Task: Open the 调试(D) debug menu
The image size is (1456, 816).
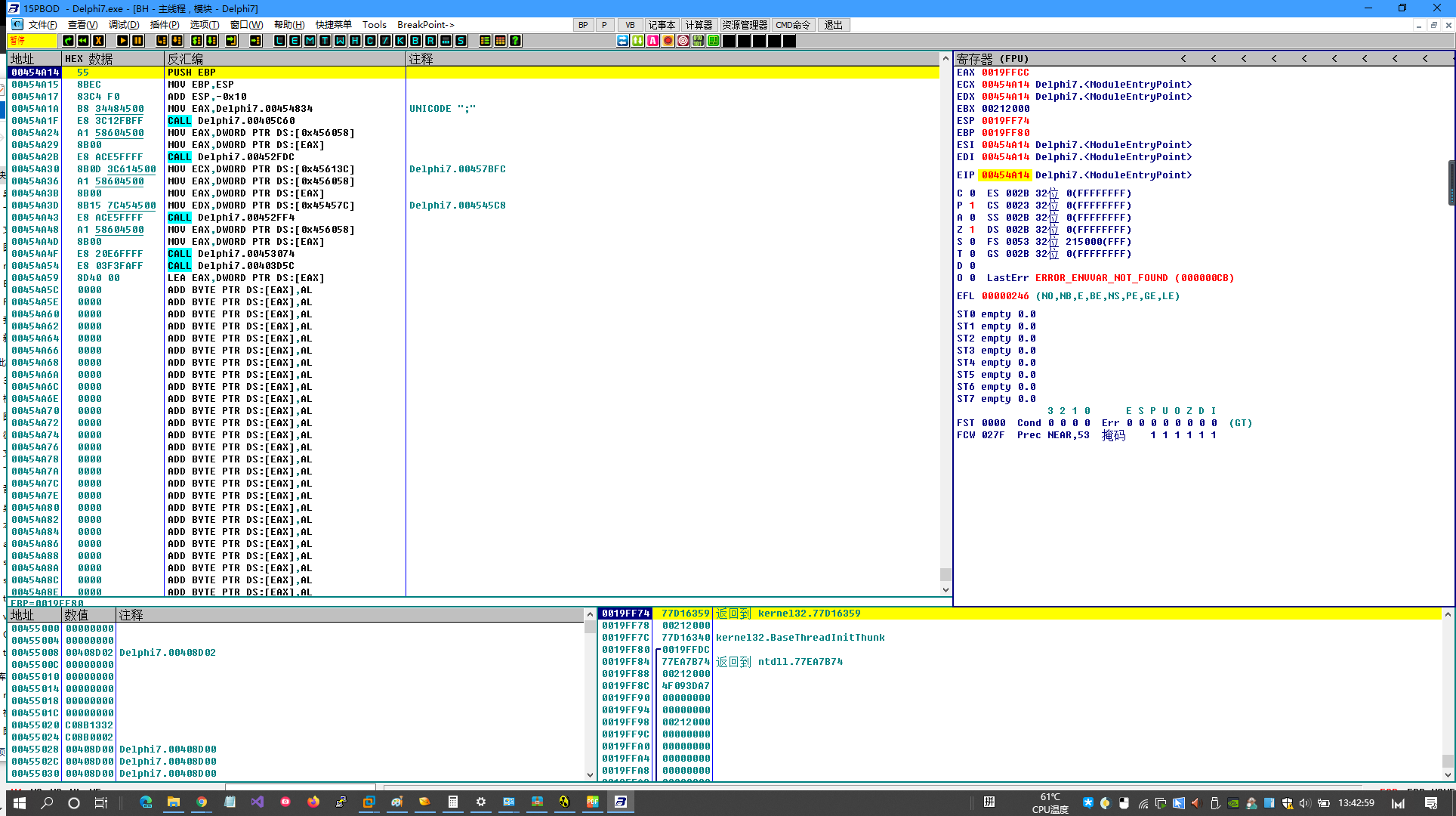Action: 124,25
